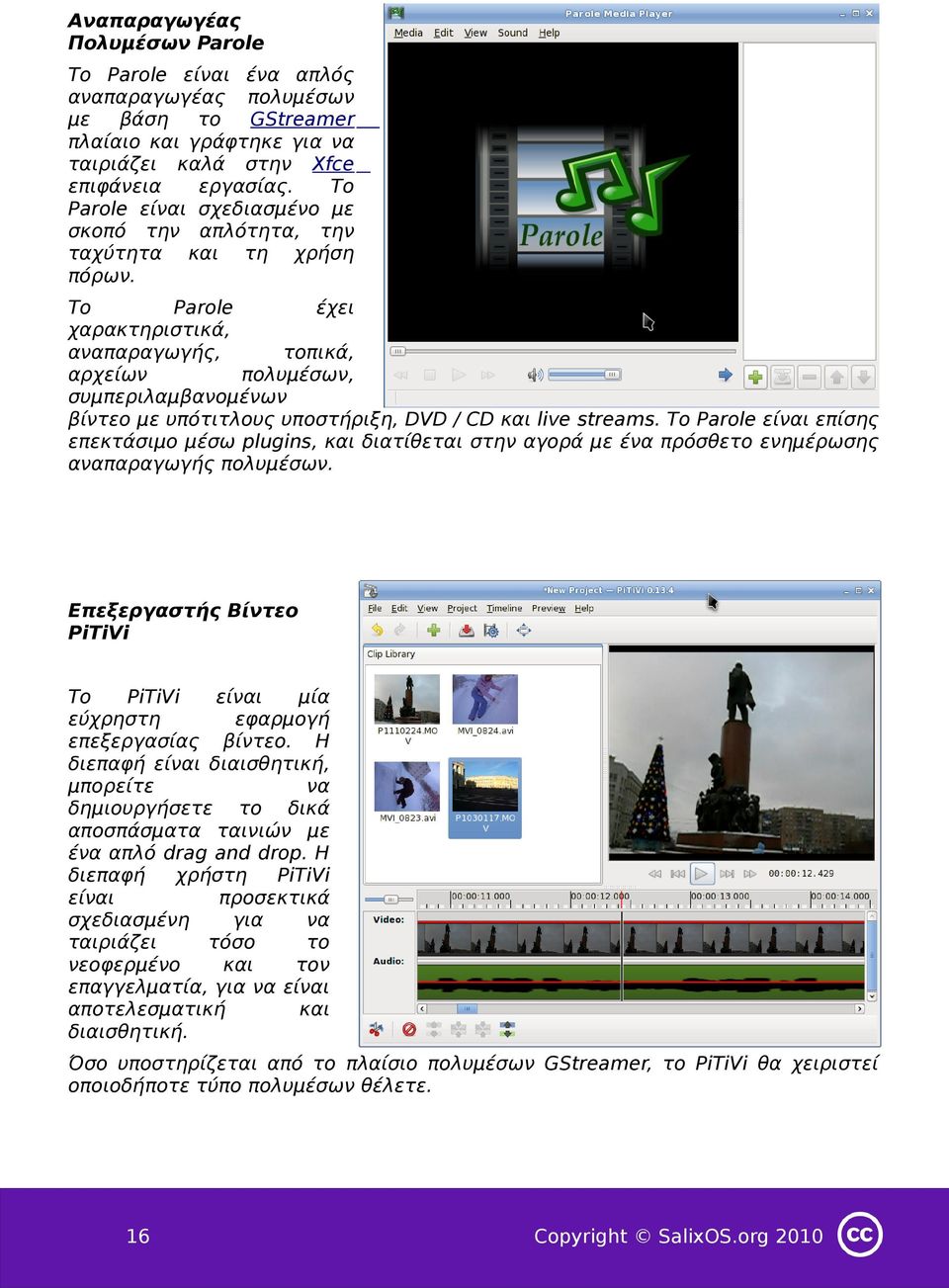
Task: Follow the Xfce link in the paragraph
Action: [x=333, y=164]
